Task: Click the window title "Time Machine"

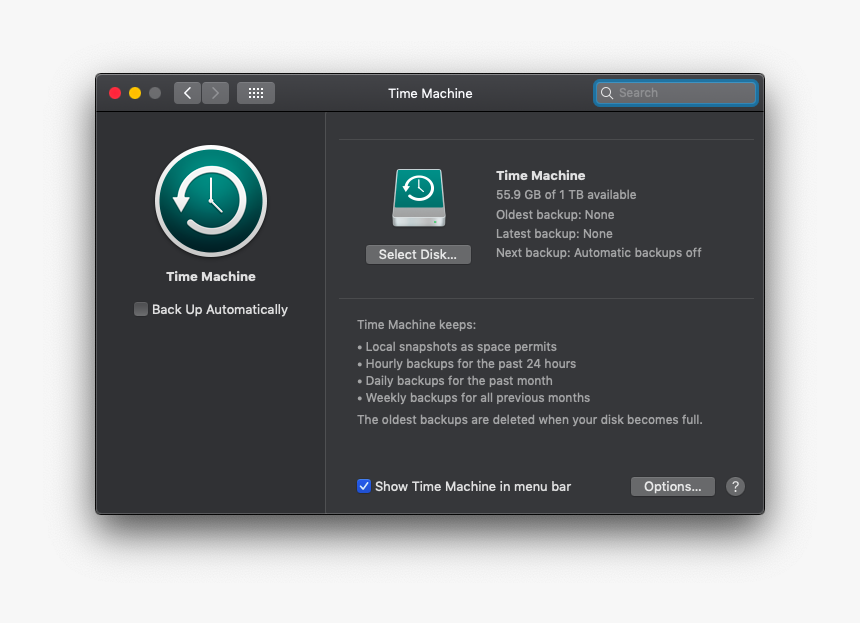Action: [x=430, y=93]
